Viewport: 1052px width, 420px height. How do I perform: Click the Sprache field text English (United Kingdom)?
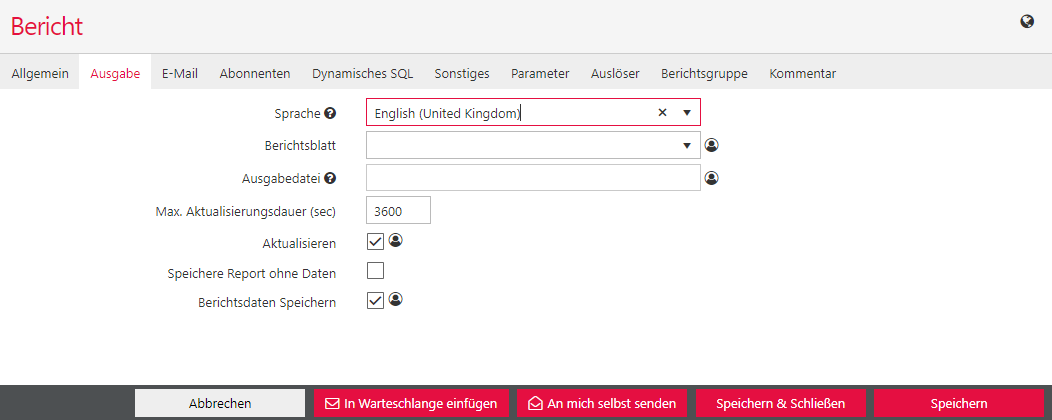coord(448,113)
